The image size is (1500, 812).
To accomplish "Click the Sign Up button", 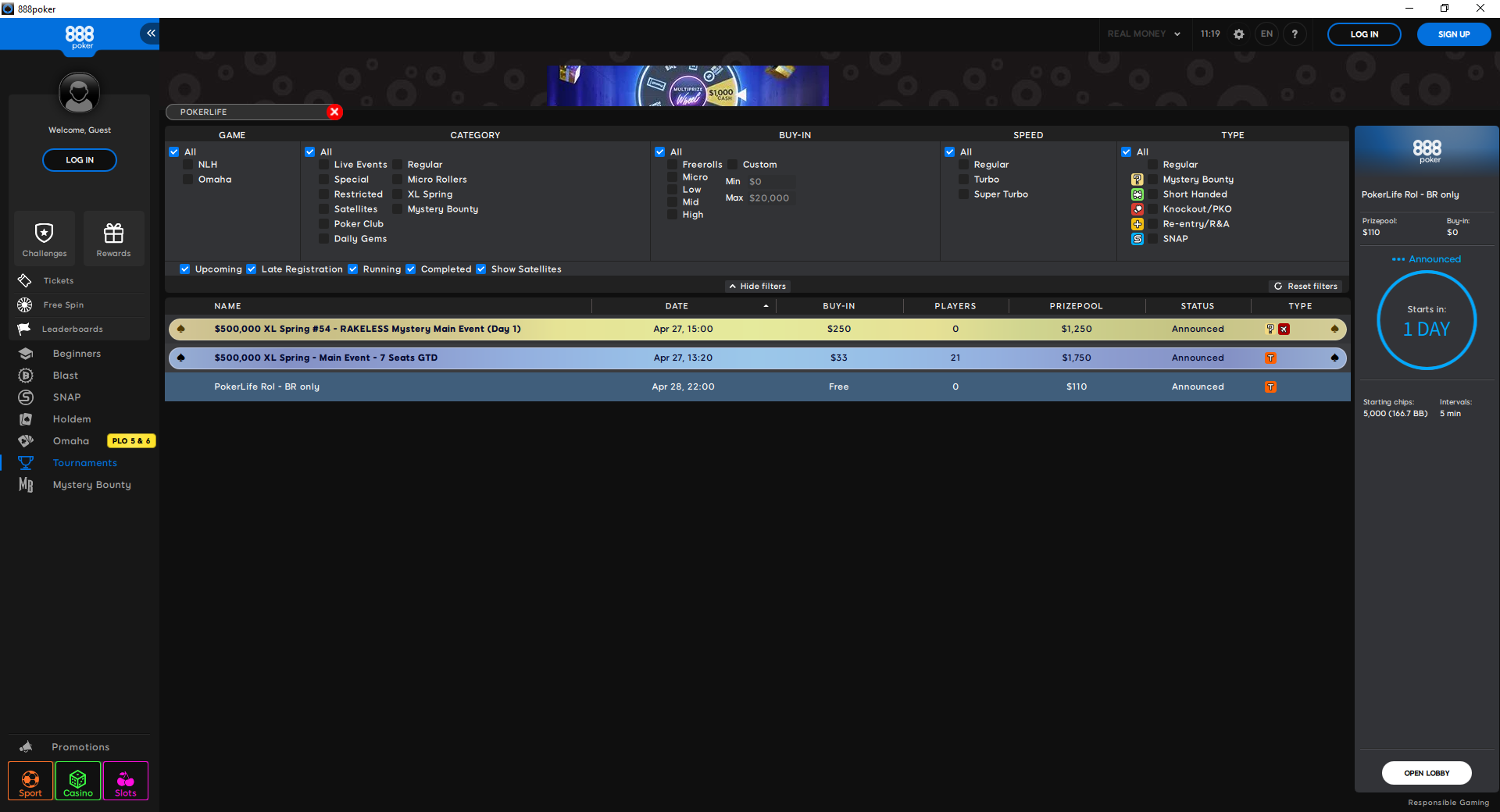I will (1454, 34).
